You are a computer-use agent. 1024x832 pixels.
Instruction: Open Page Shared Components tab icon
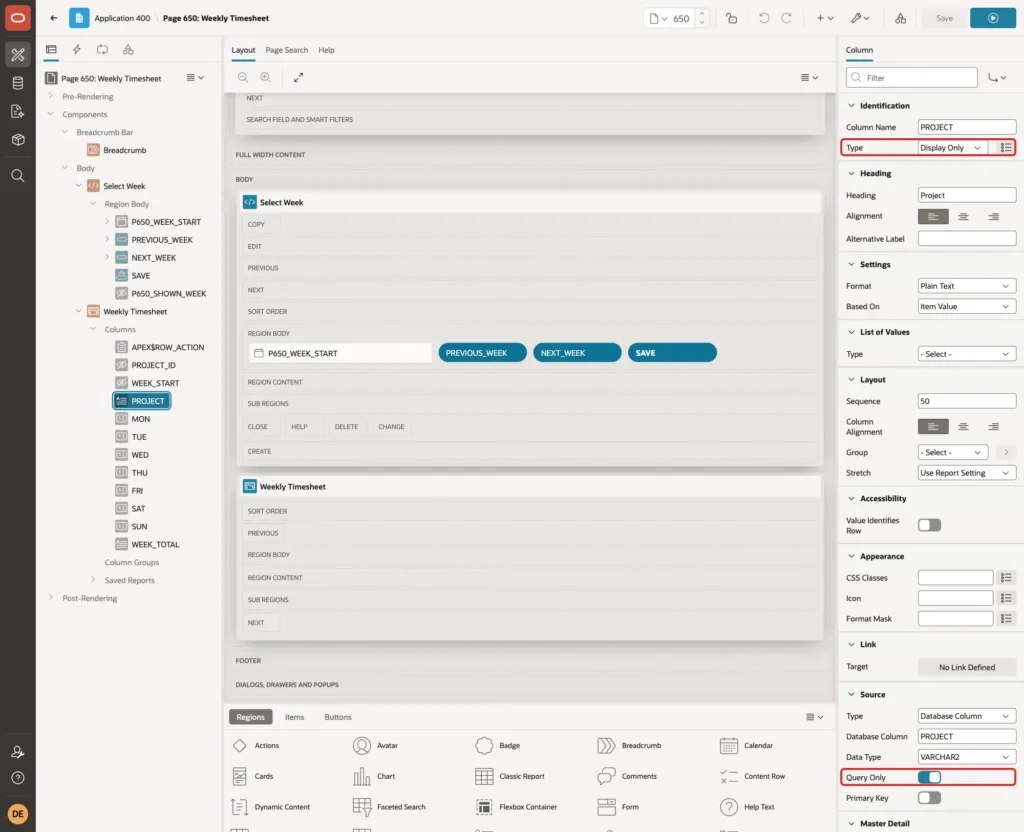click(x=128, y=50)
